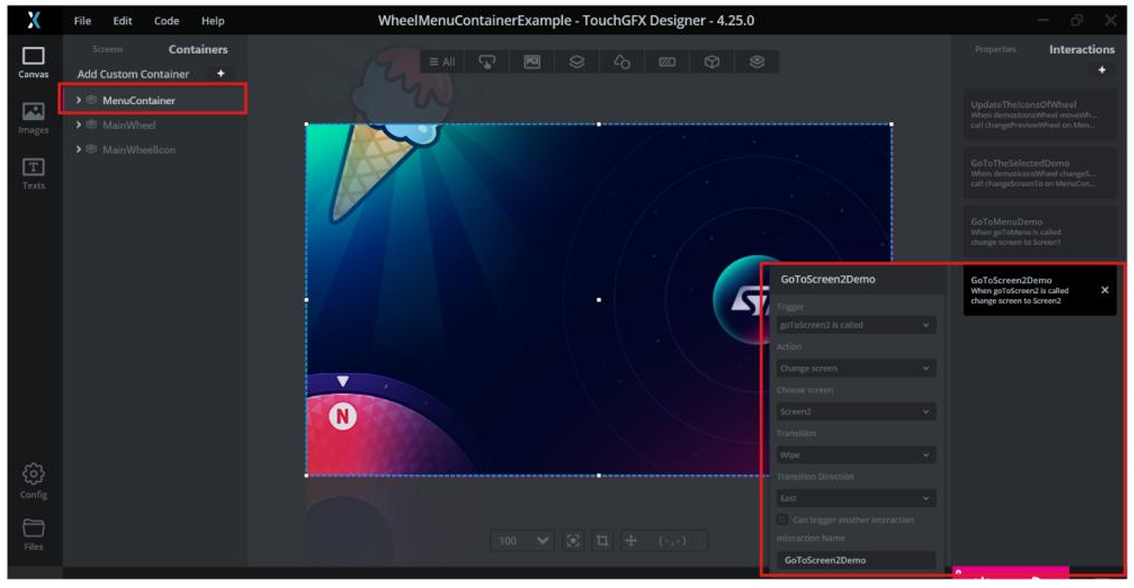Open the progress indicator widgets icon

(667, 62)
